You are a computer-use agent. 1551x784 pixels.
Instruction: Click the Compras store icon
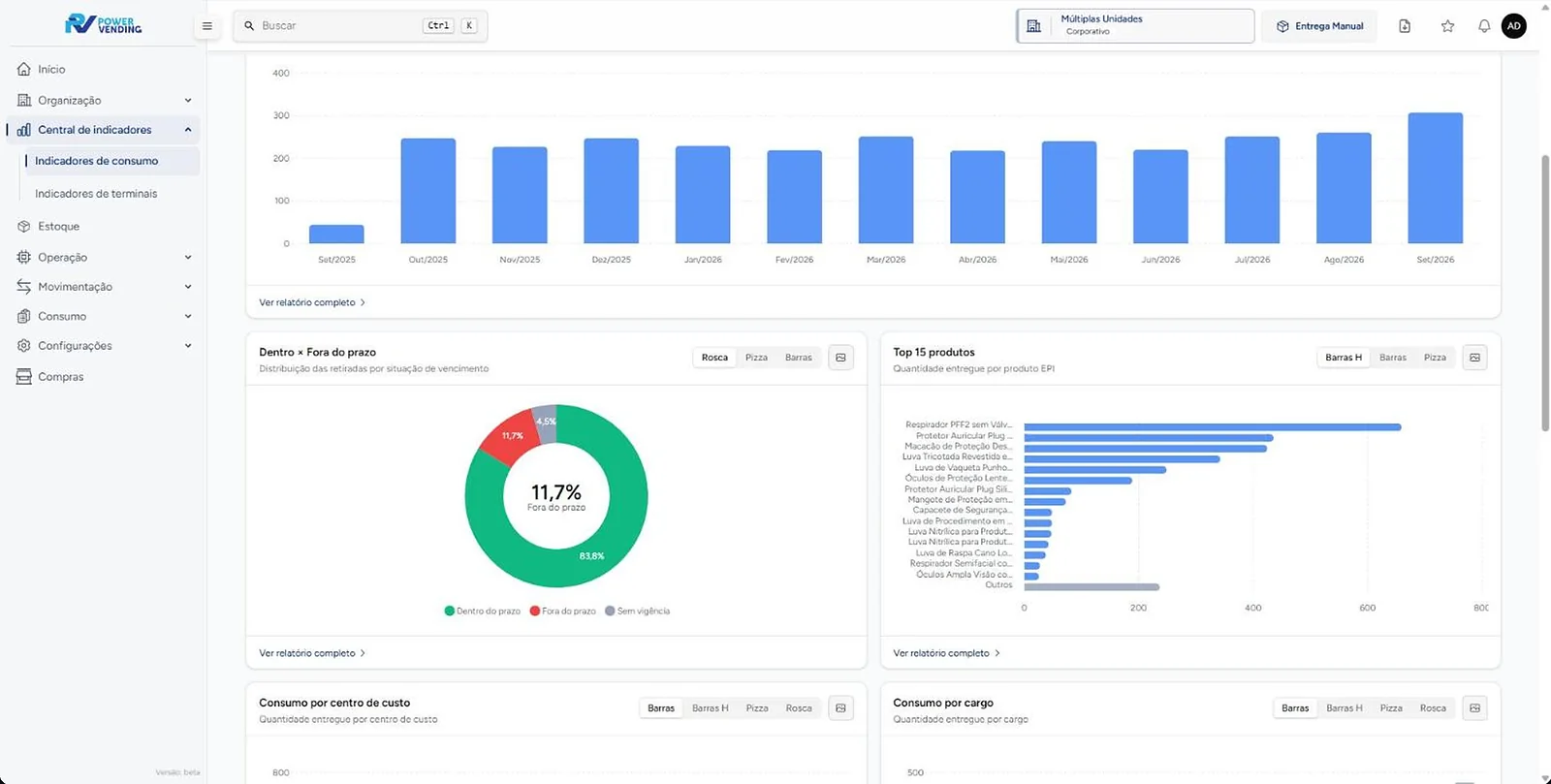click(x=24, y=377)
